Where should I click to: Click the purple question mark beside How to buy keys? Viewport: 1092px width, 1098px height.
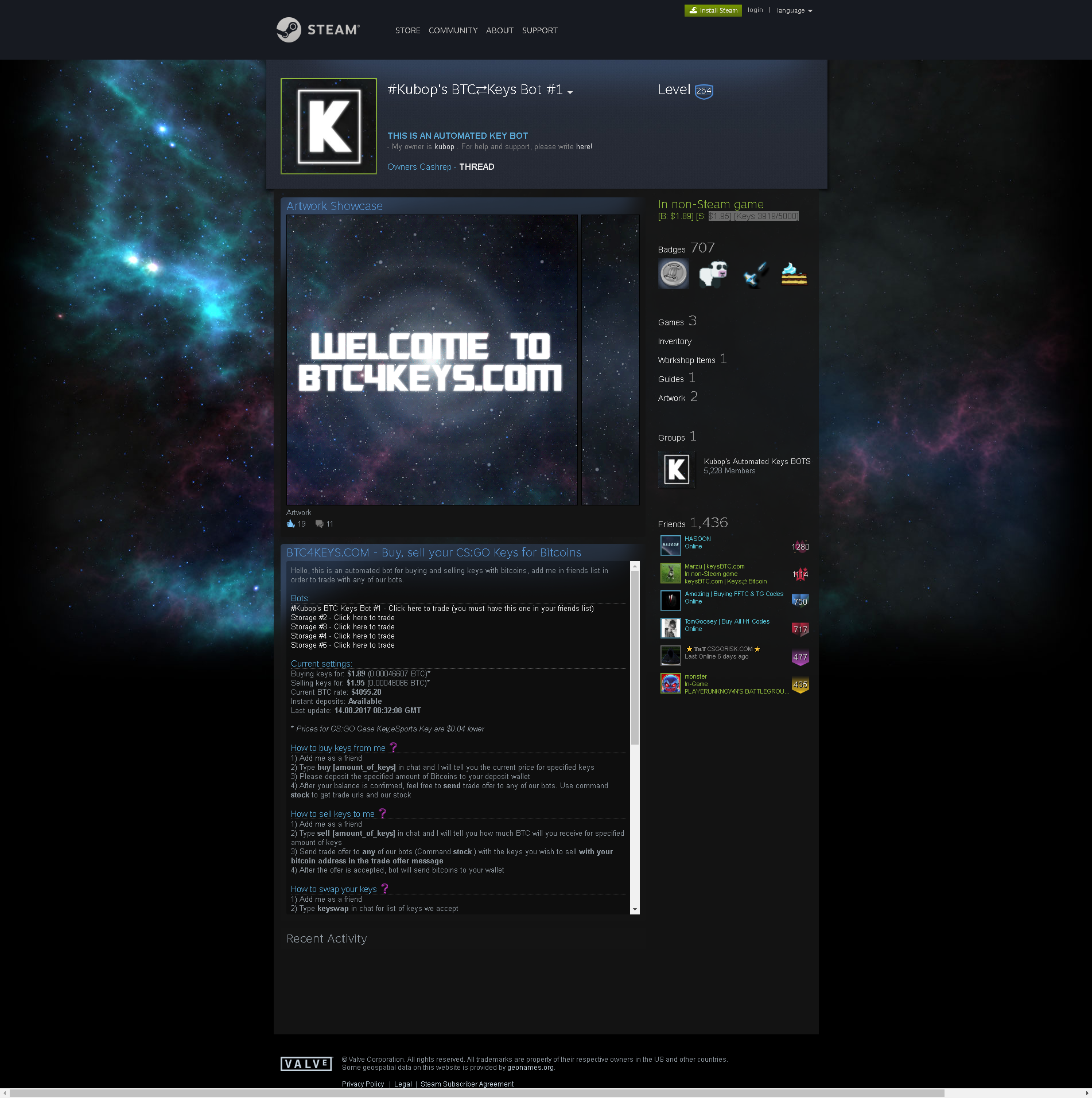[x=393, y=747]
